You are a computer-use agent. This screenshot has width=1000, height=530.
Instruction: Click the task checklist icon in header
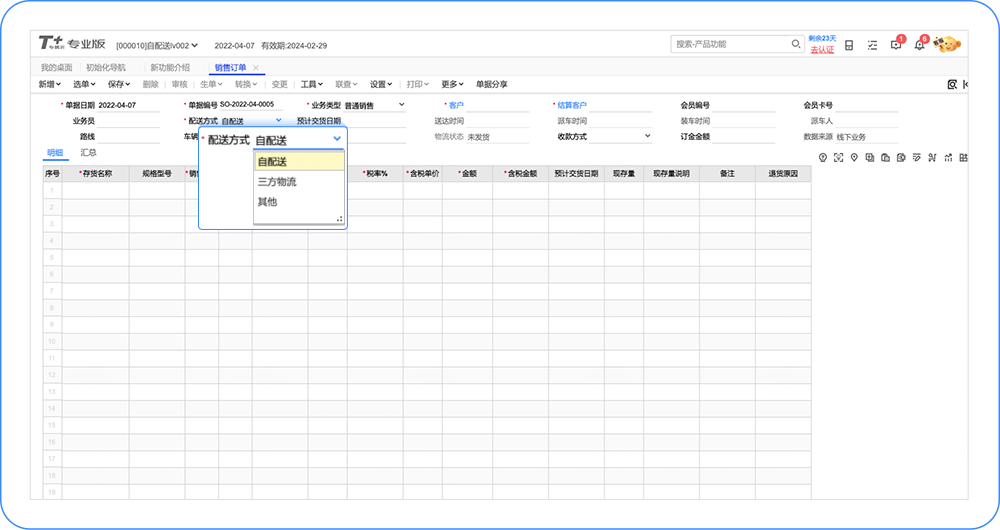872,45
